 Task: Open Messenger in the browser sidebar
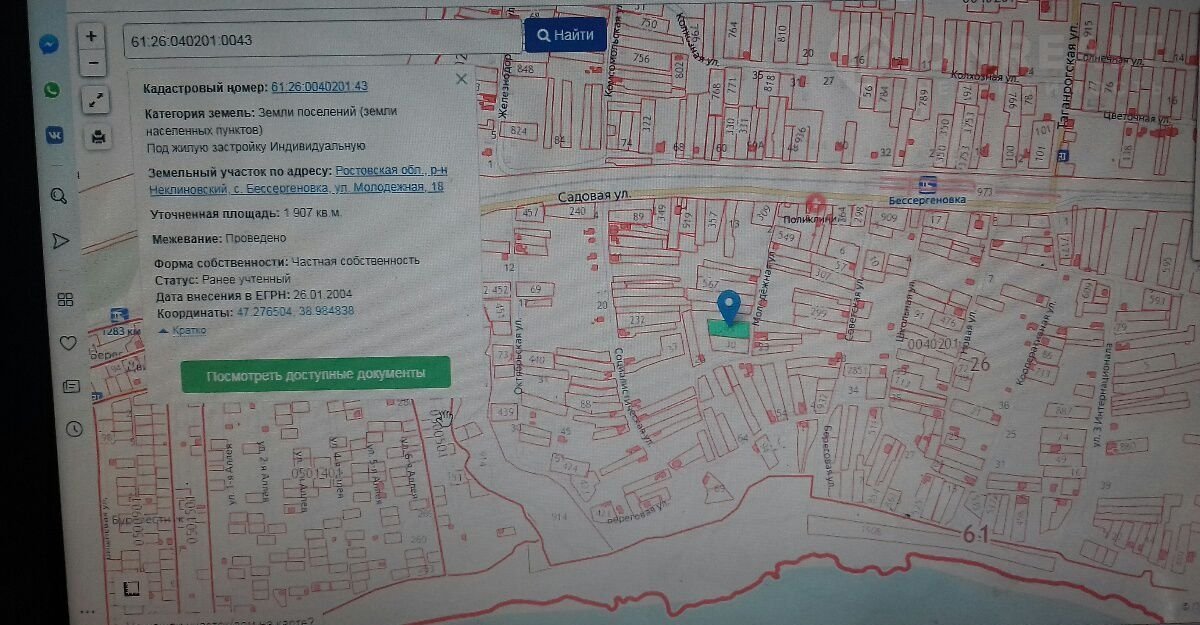pos(48,45)
